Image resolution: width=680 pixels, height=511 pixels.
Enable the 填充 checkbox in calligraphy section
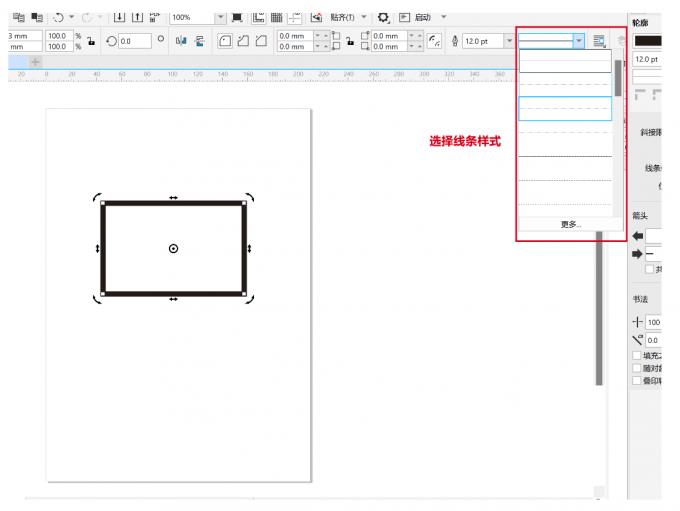tap(637, 355)
